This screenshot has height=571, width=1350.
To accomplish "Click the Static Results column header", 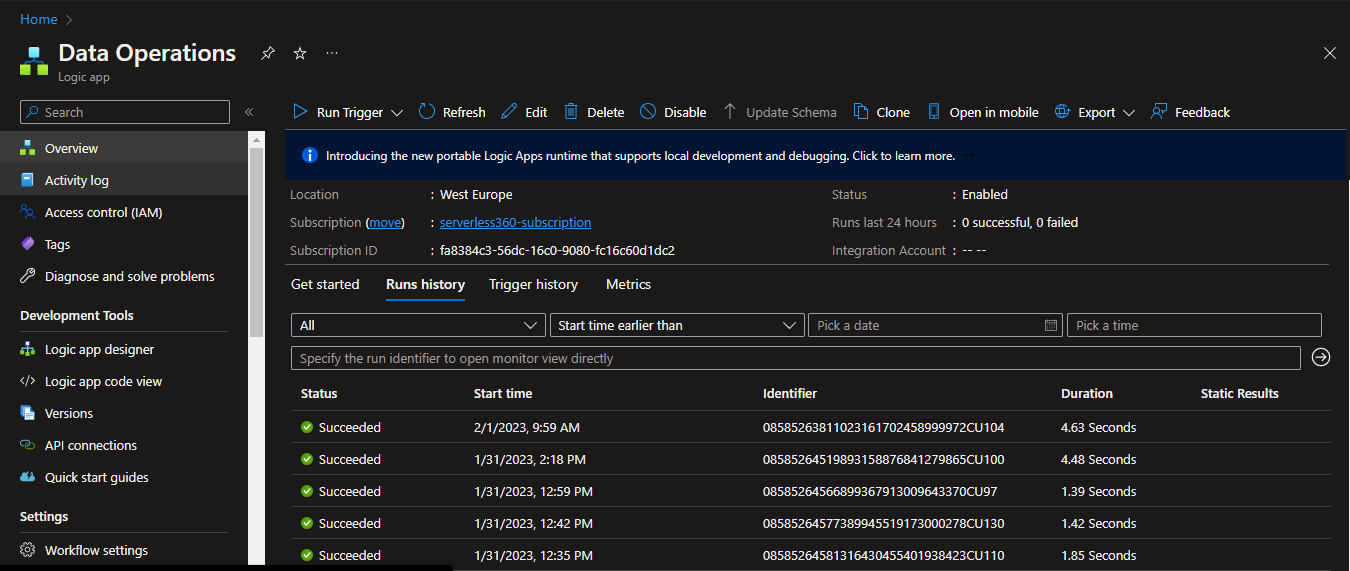I will 1240,393.
